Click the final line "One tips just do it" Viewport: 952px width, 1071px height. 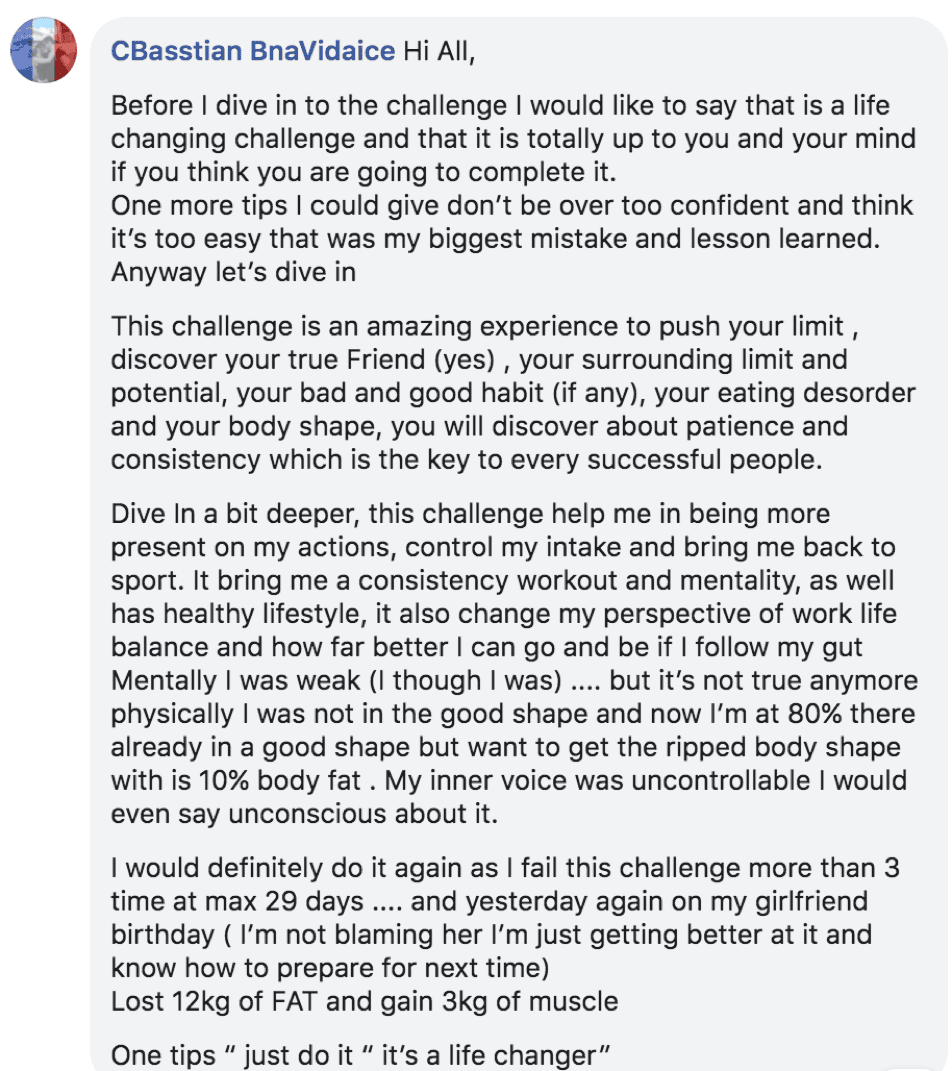pyautogui.click(x=360, y=1056)
